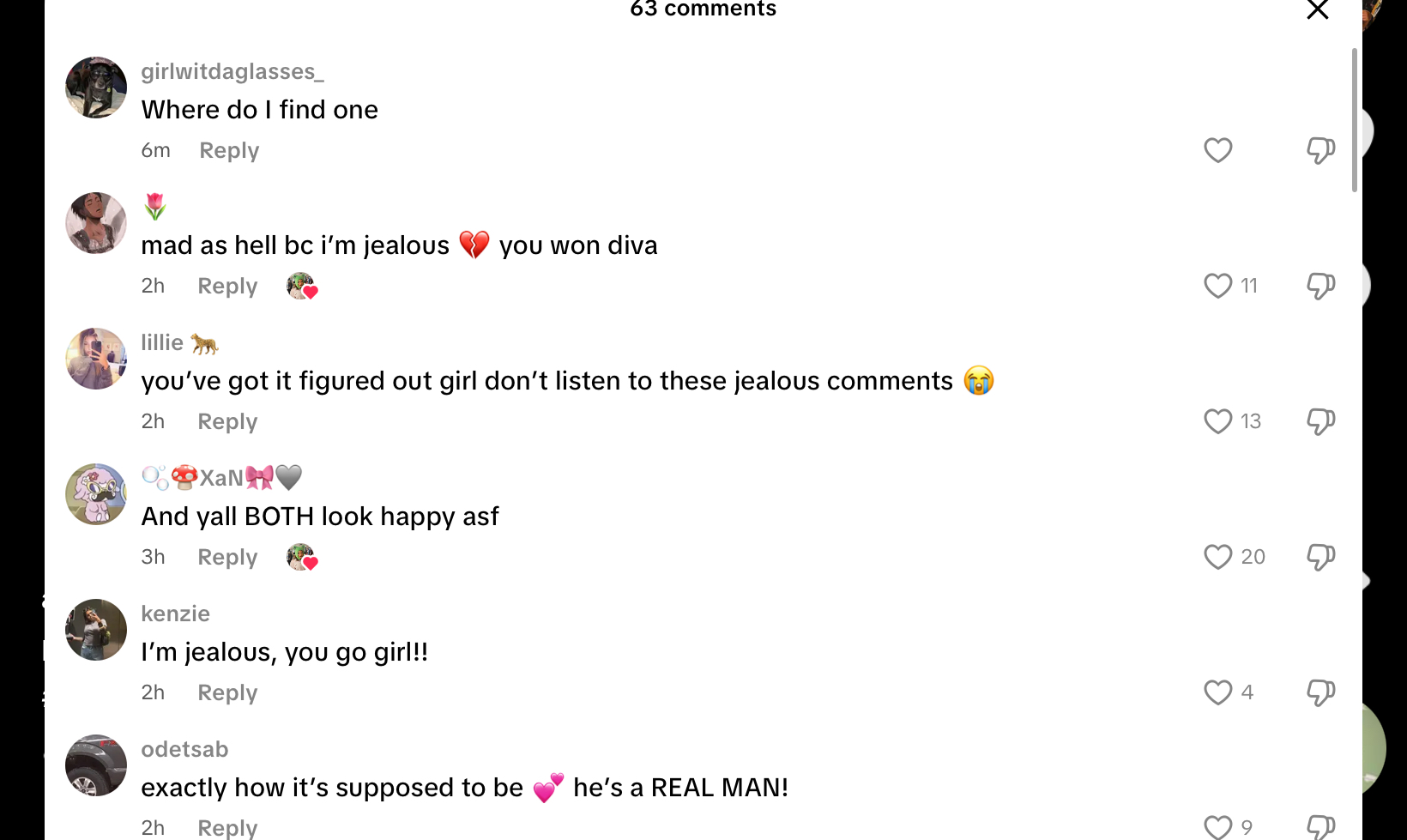
Task: View XaN's cartoon avatar profile
Action: [96, 494]
